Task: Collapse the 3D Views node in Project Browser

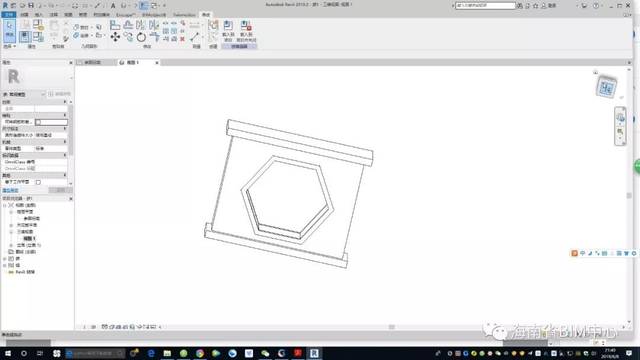Action: tap(11, 232)
